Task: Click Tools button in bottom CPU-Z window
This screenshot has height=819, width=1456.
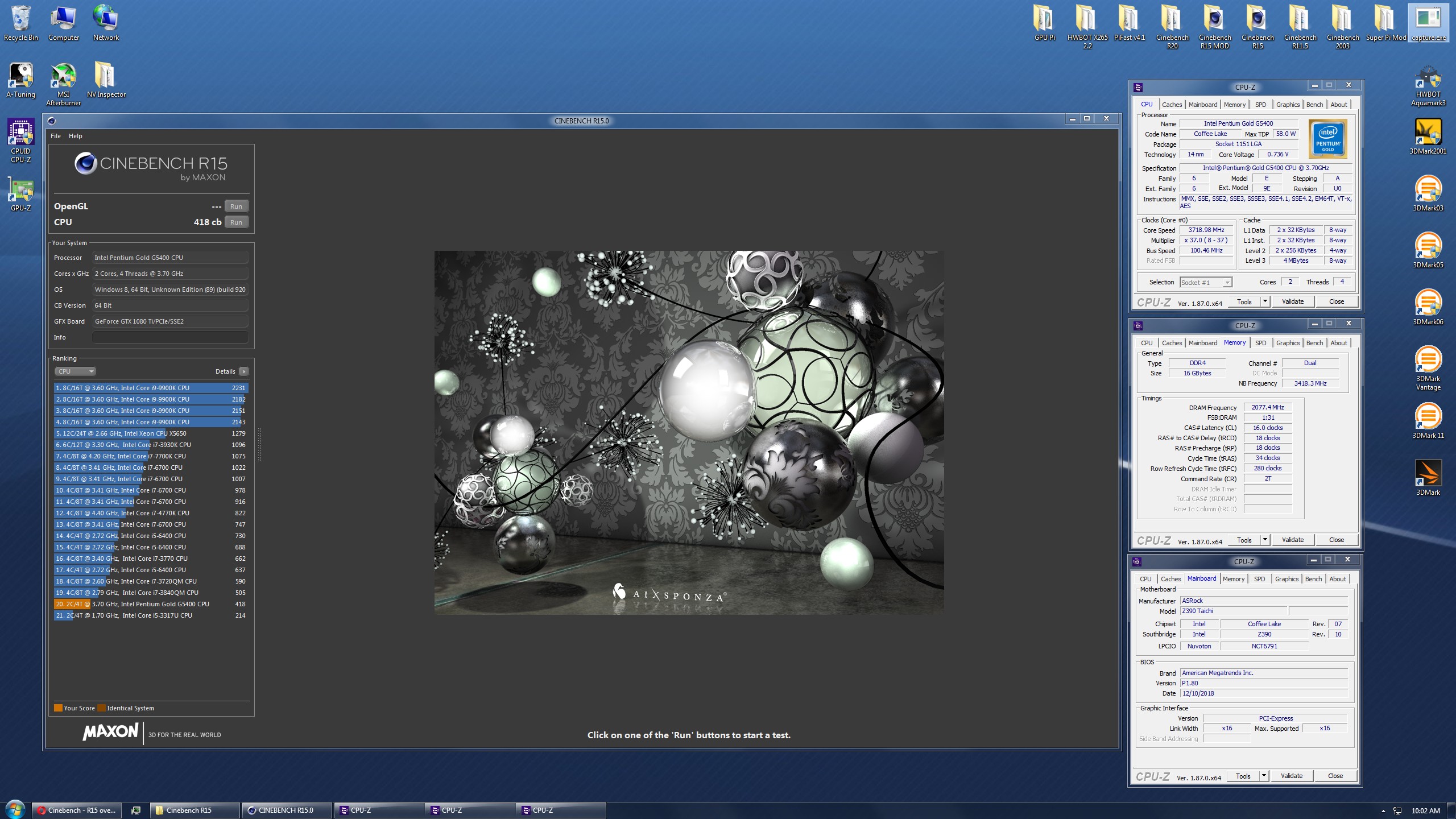Action: click(x=1243, y=776)
